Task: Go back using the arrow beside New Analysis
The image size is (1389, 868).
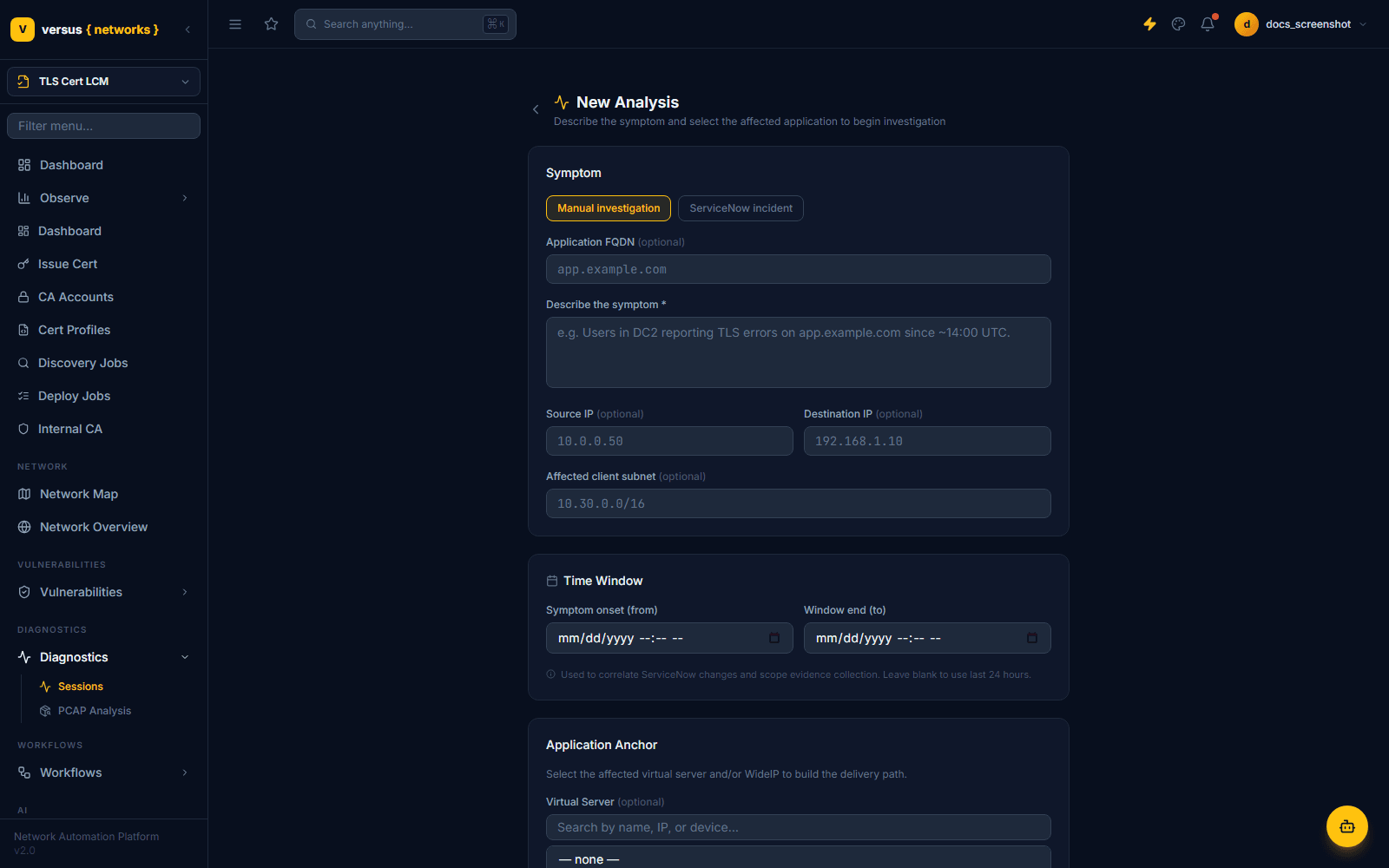Action: [x=536, y=109]
